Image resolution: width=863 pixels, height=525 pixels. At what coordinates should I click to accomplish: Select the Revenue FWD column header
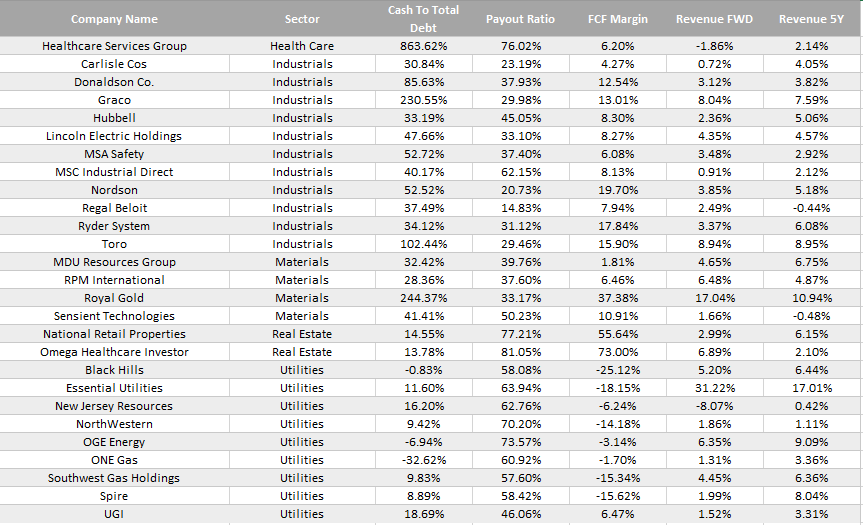[x=714, y=19]
